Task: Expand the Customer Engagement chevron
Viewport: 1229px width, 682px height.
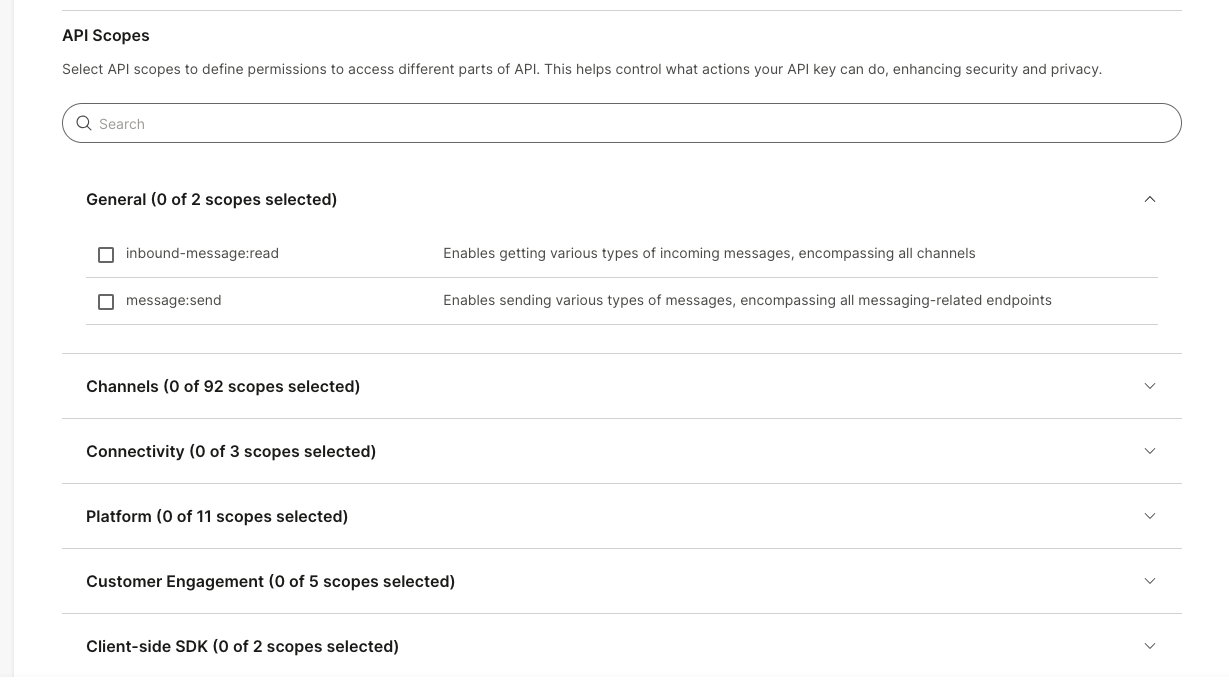Action: [x=1149, y=581]
